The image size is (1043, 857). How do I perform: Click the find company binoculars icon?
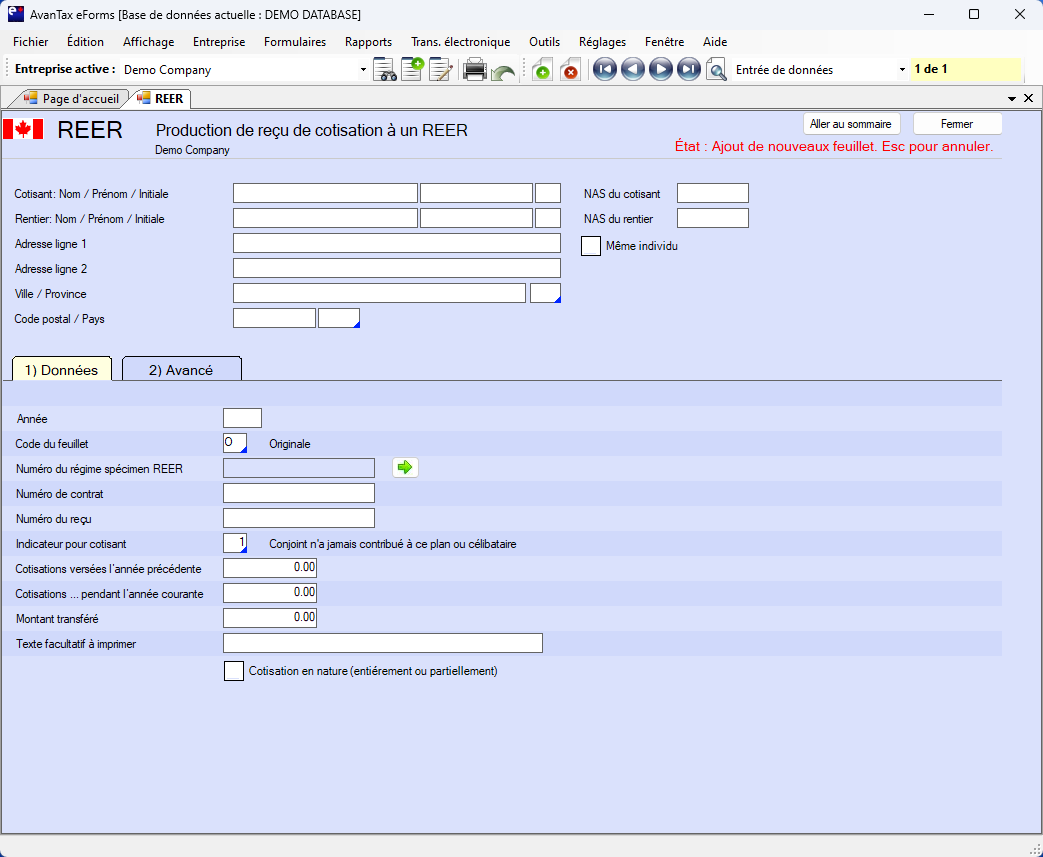385,70
